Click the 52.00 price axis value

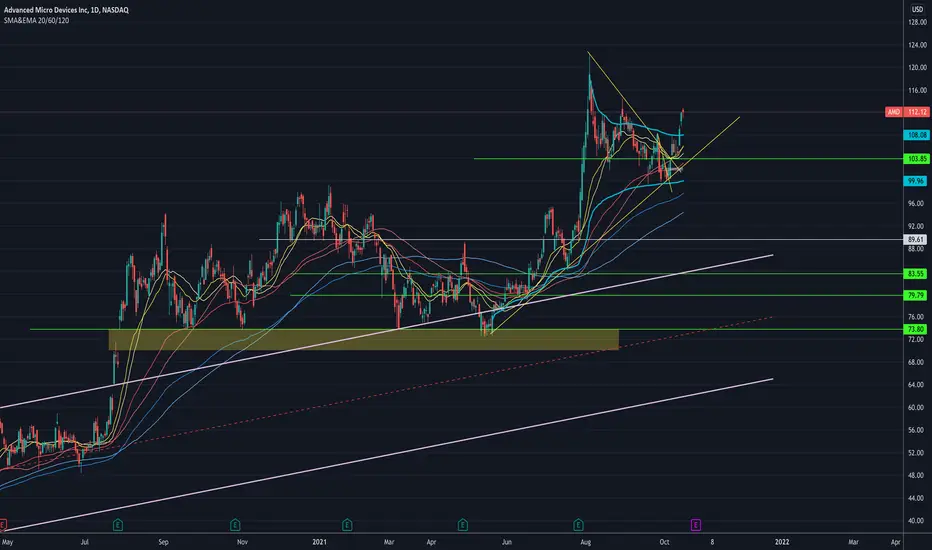tap(917, 452)
